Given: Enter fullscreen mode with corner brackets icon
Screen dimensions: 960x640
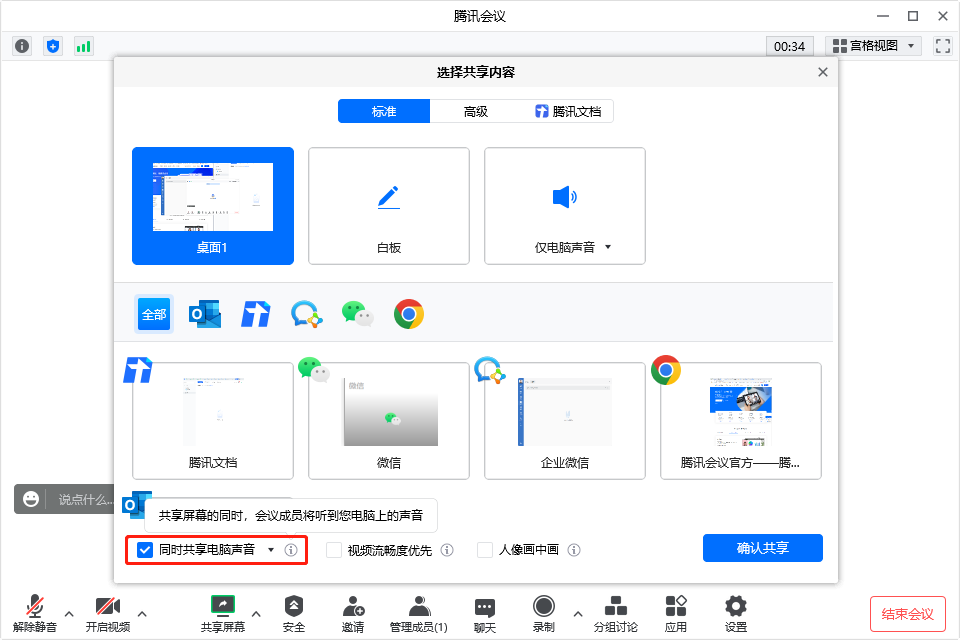Looking at the screenshot, I should click(943, 46).
